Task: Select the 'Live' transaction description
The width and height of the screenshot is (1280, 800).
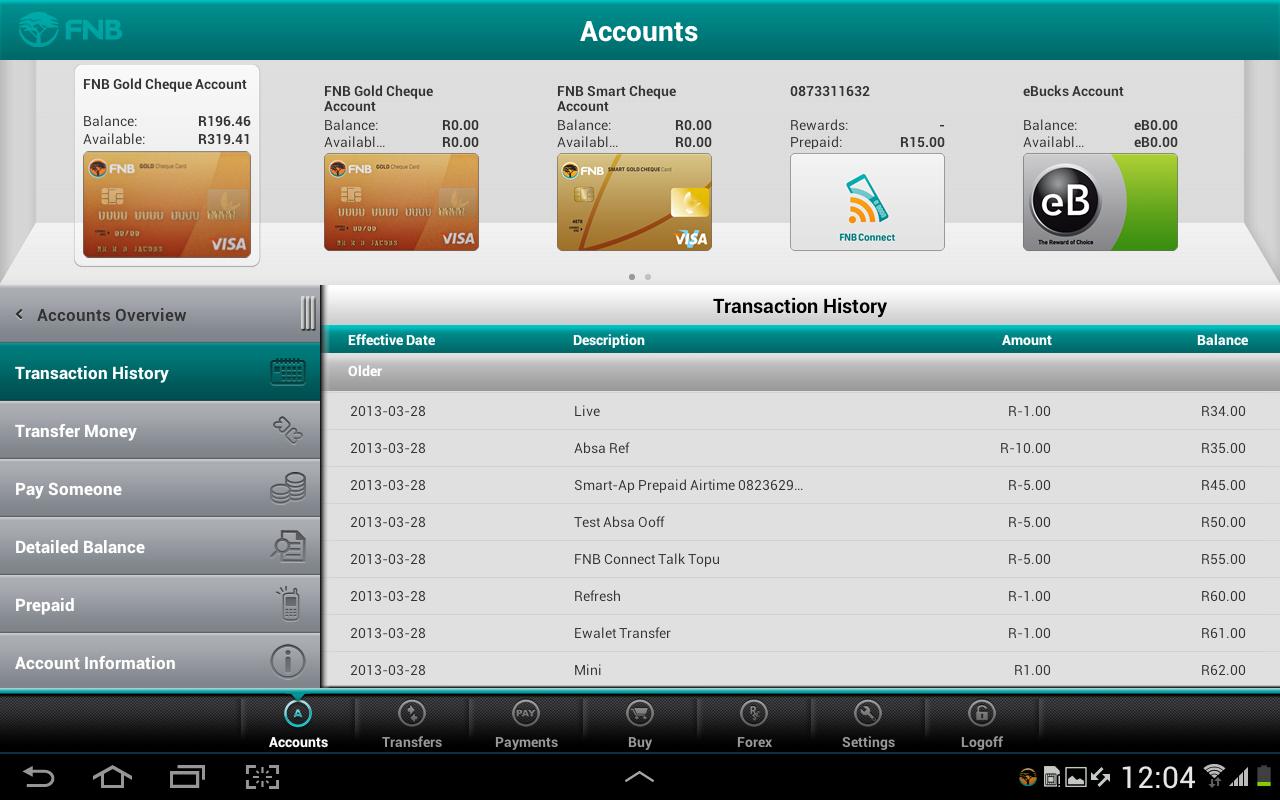Action: (587, 411)
